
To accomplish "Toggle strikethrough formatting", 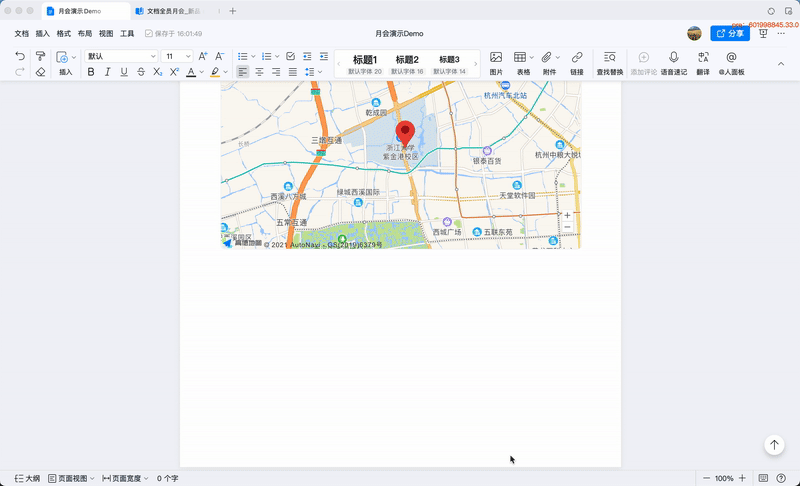I will pos(141,72).
